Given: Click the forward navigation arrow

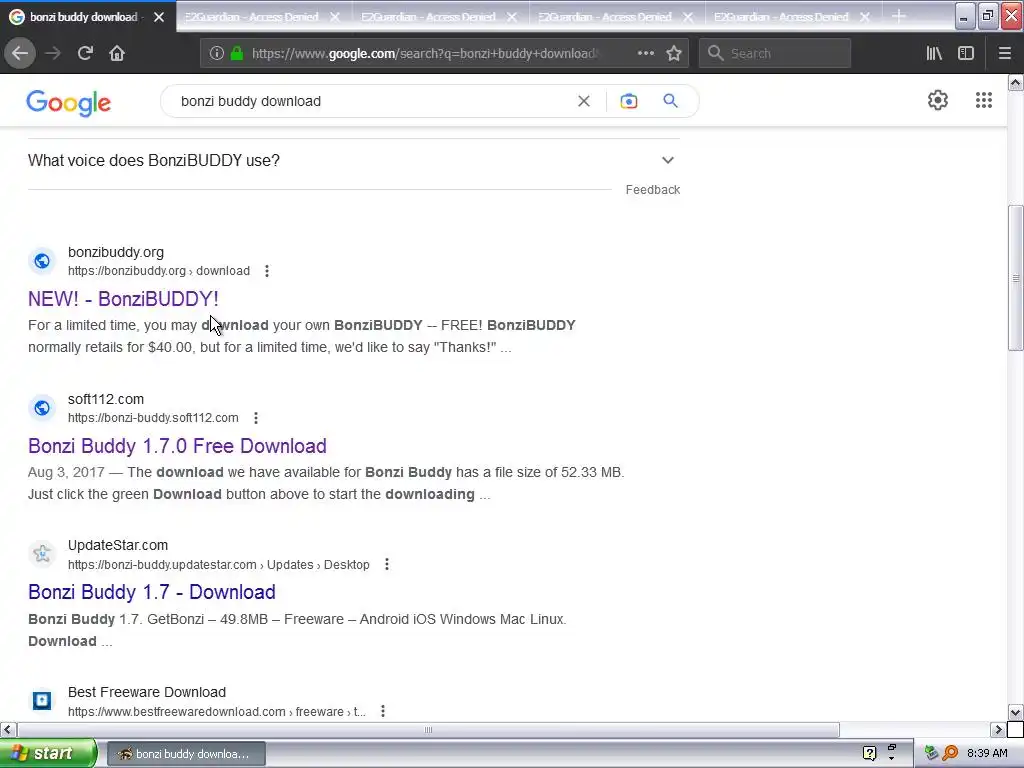Looking at the screenshot, I should point(53,54).
